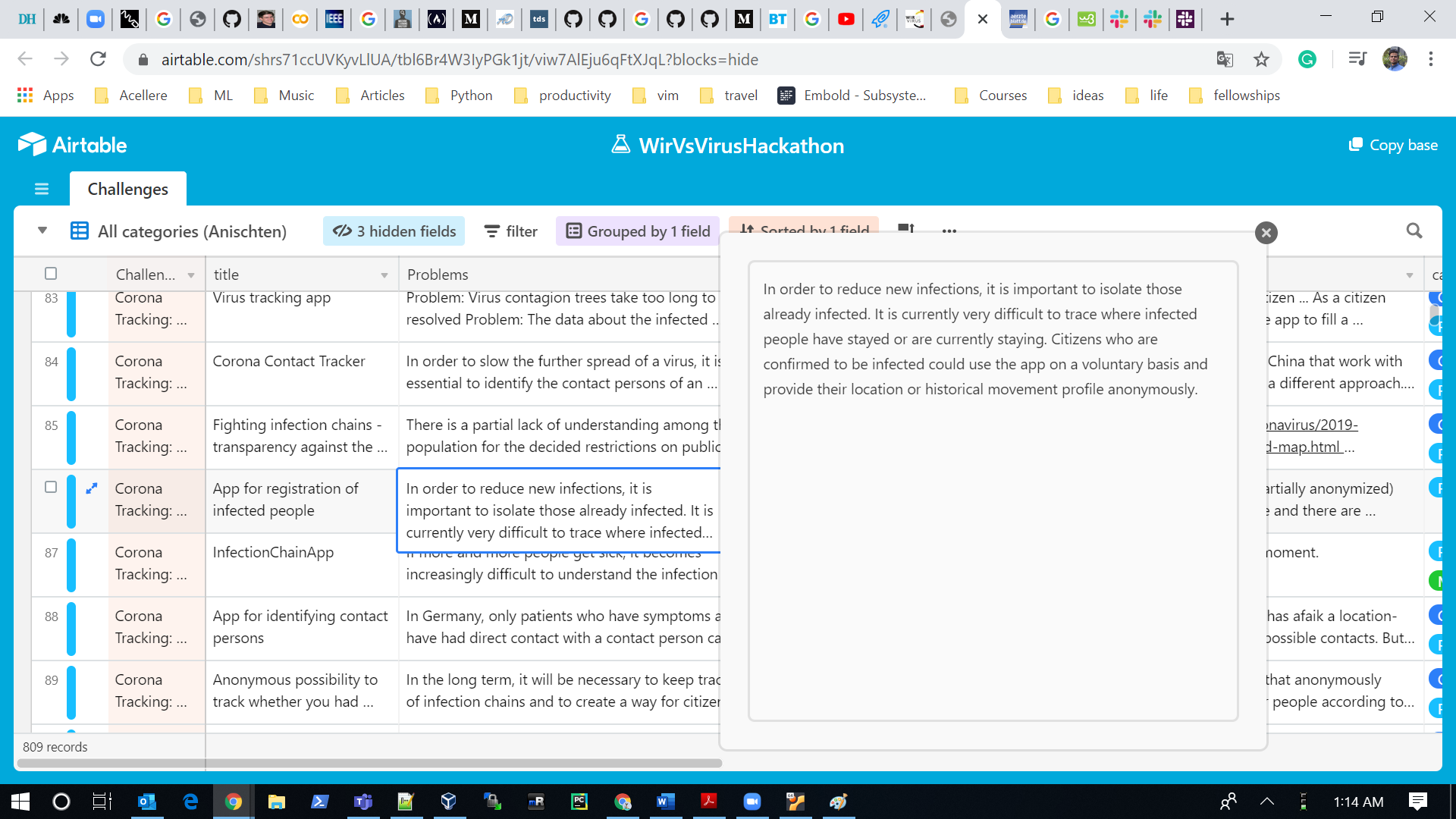Open the Google Translate page icon
1456x819 pixels.
coord(1225,59)
